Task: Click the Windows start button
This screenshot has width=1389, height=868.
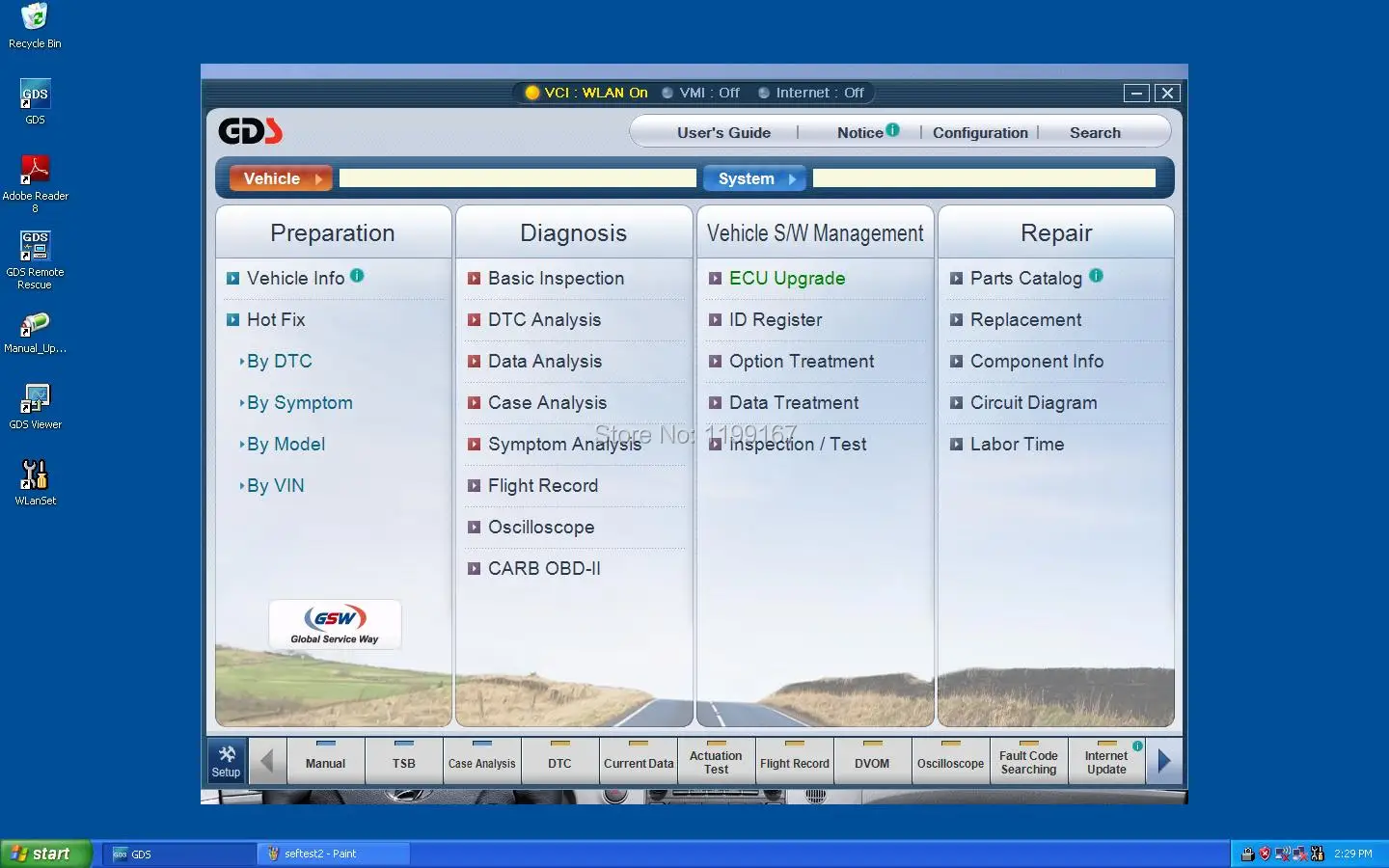Action: [45, 854]
